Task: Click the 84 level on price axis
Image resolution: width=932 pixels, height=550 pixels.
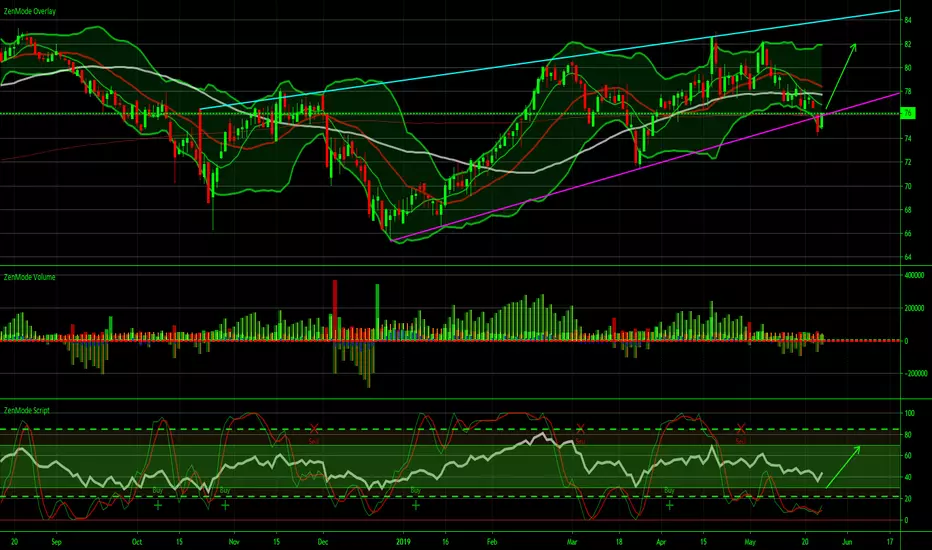Action: (908, 20)
